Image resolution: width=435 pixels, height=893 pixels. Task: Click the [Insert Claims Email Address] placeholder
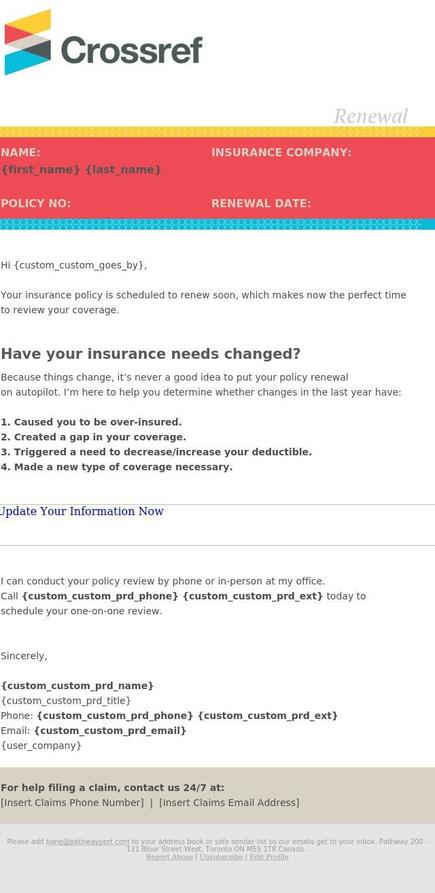(229, 803)
